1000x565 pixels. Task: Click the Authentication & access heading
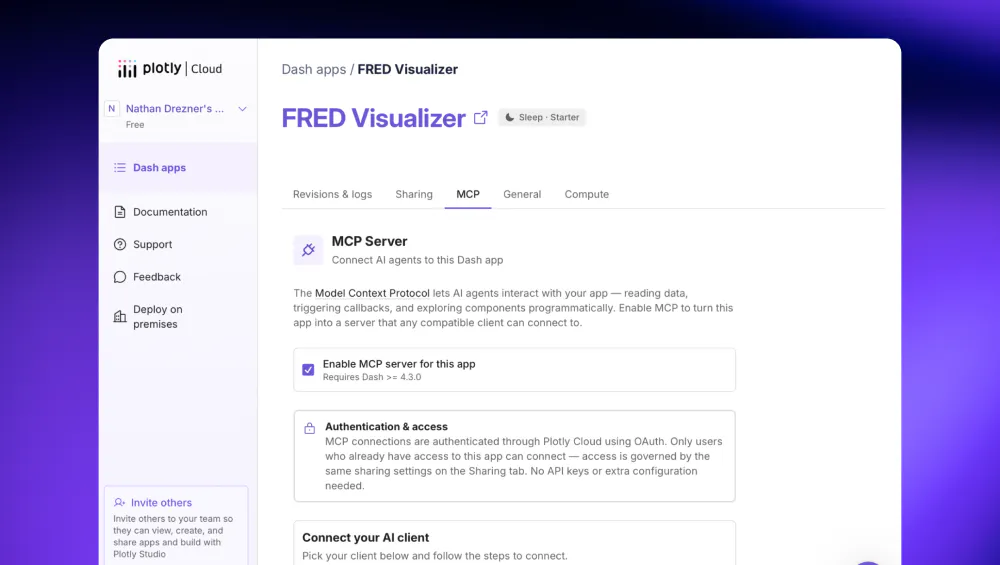[x=386, y=427]
